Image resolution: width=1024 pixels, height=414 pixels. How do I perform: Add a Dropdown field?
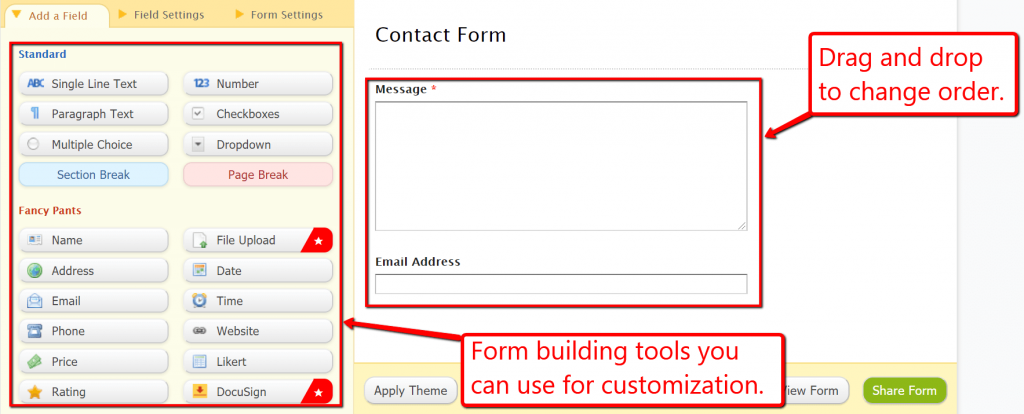(x=258, y=144)
